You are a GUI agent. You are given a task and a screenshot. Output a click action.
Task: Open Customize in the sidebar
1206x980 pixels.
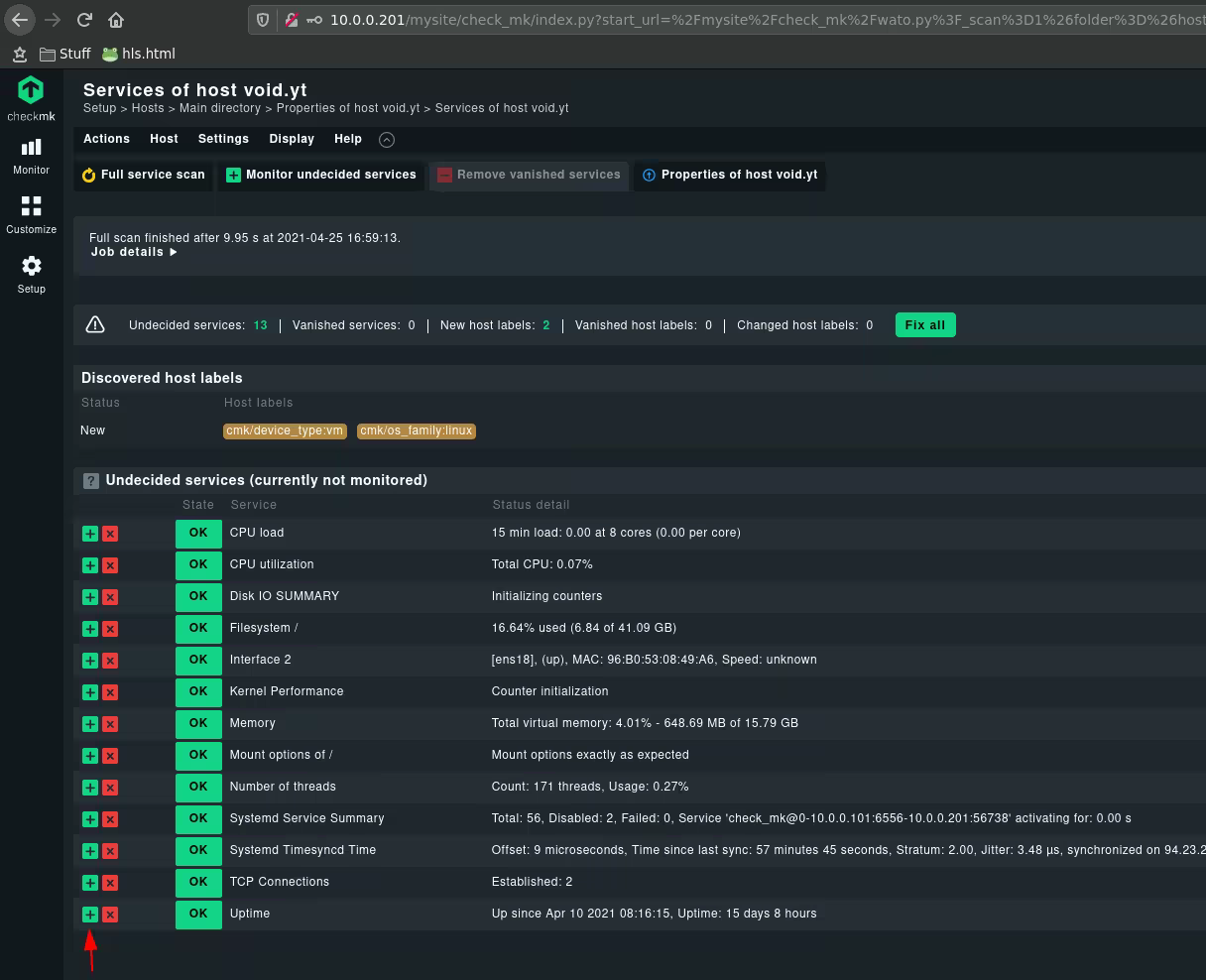pyautogui.click(x=31, y=215)
